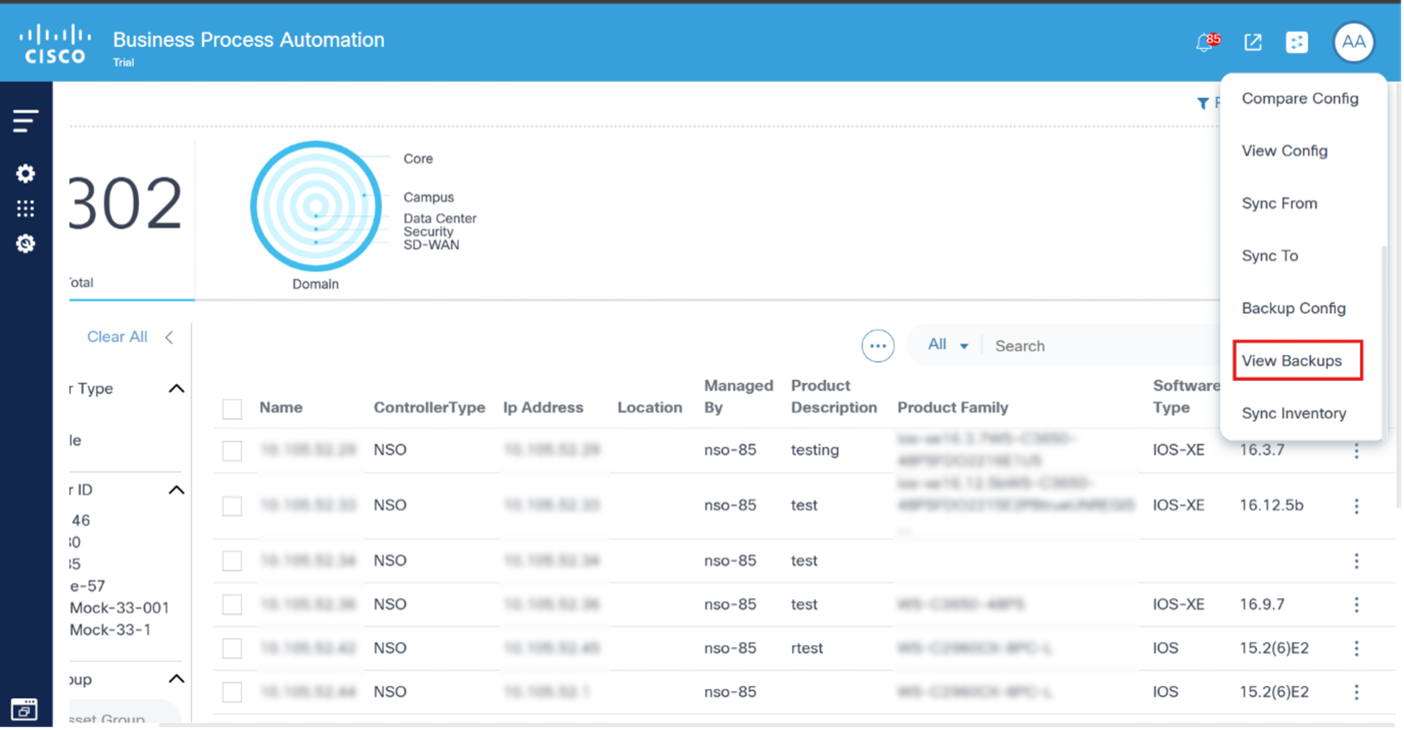Click the share nodes icon in header

pos(1297,42)
